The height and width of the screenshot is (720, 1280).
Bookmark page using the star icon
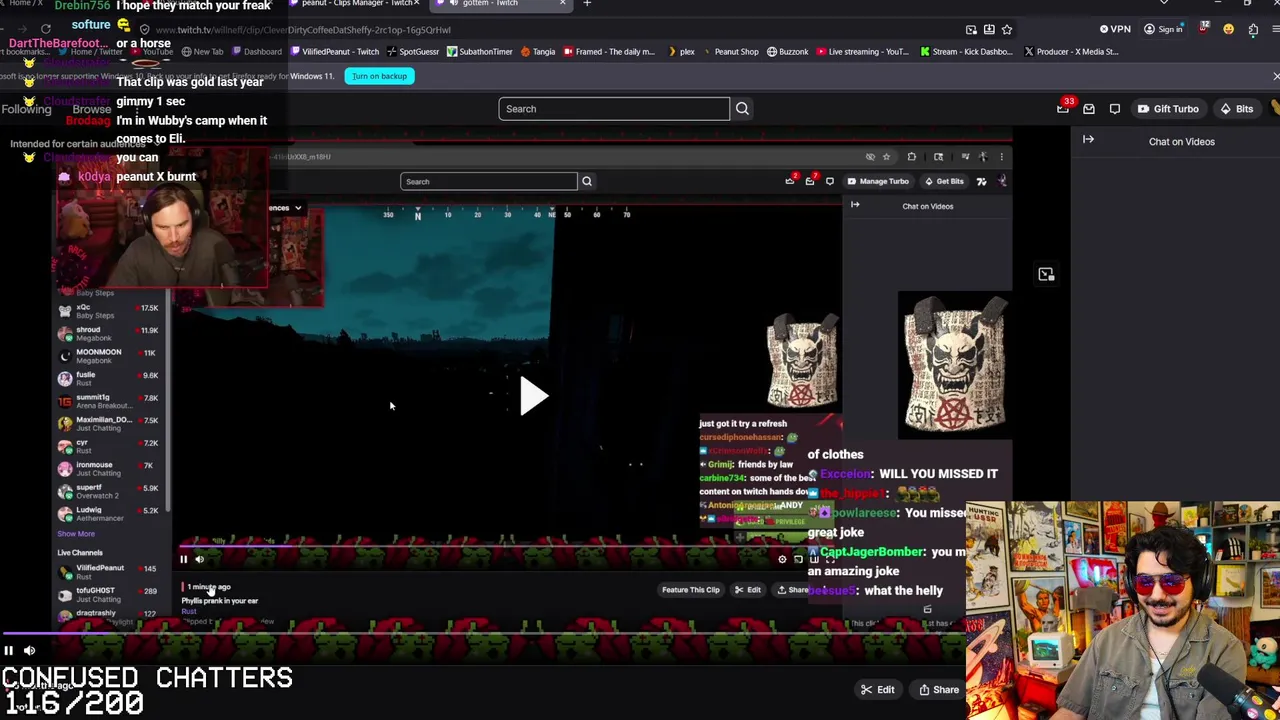[x=1007, y=30]
